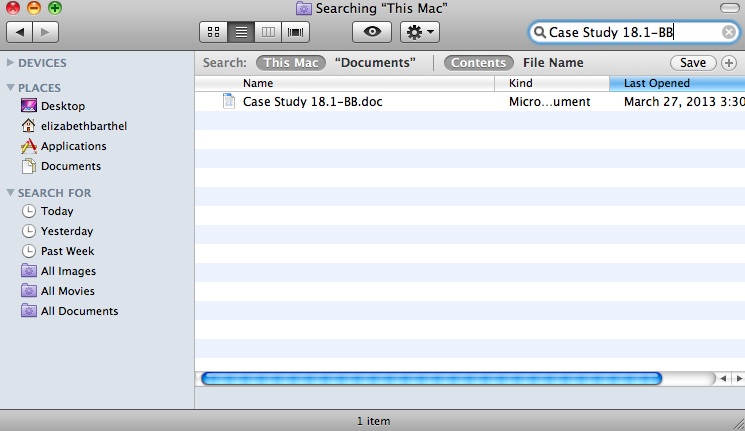Add search criteria with plus button
The height and width of the screenshot is (431, 745).
pyautogui.click(x=728, y=63)
